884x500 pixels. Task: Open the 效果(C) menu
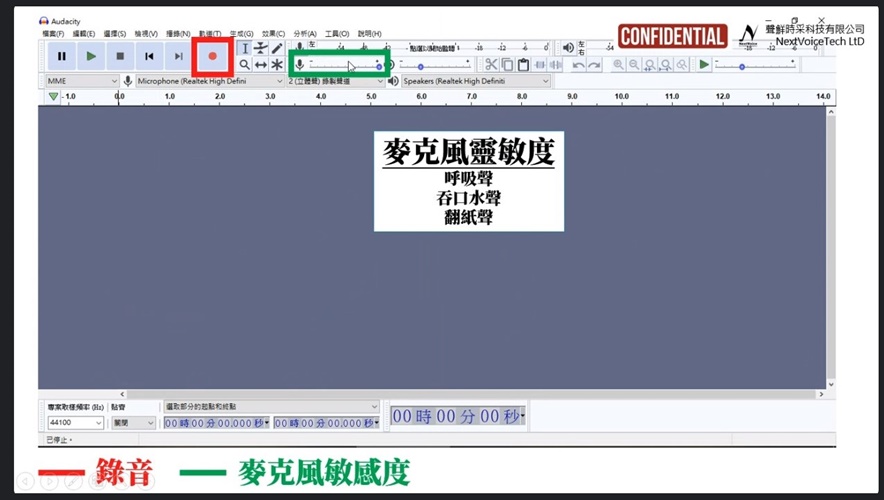(273, 34)
